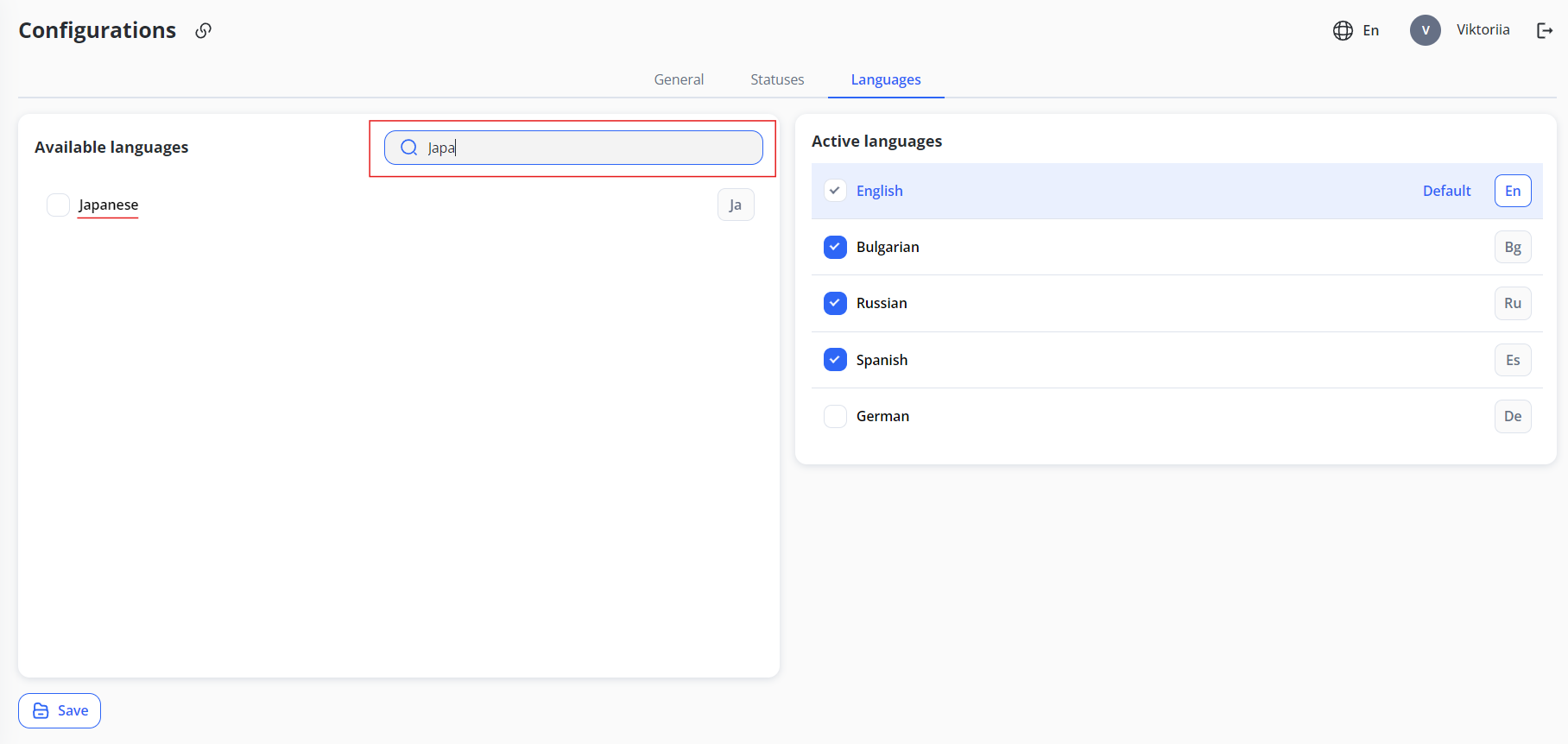1568x744 pixels.
Task: Click the magnifier icon in search field
Action: click(409, 148)
